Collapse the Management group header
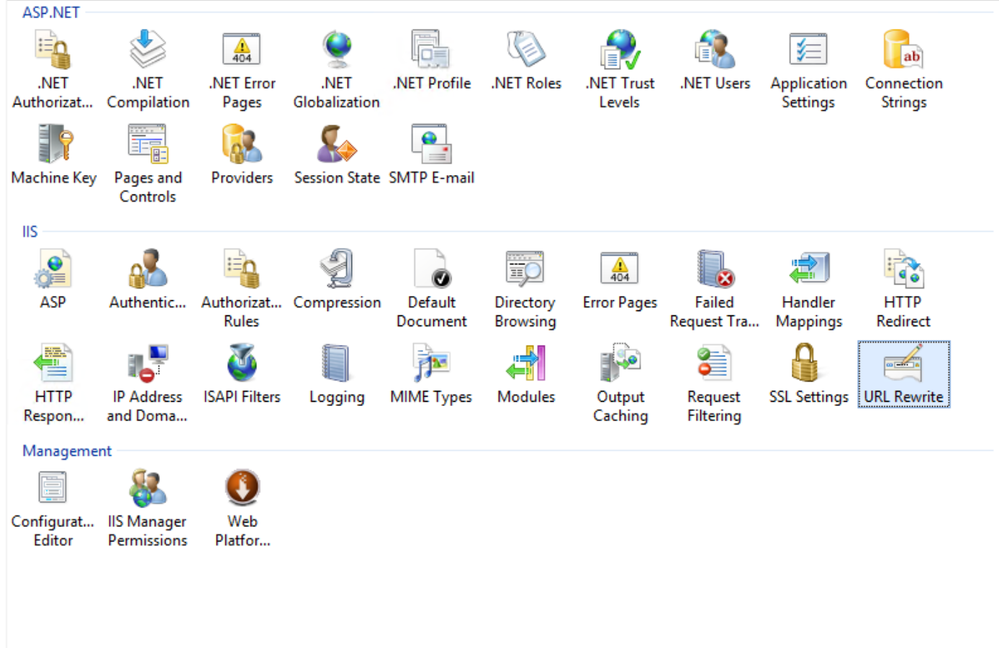Viewport: 999px width, 648px height. coord(67,450)
